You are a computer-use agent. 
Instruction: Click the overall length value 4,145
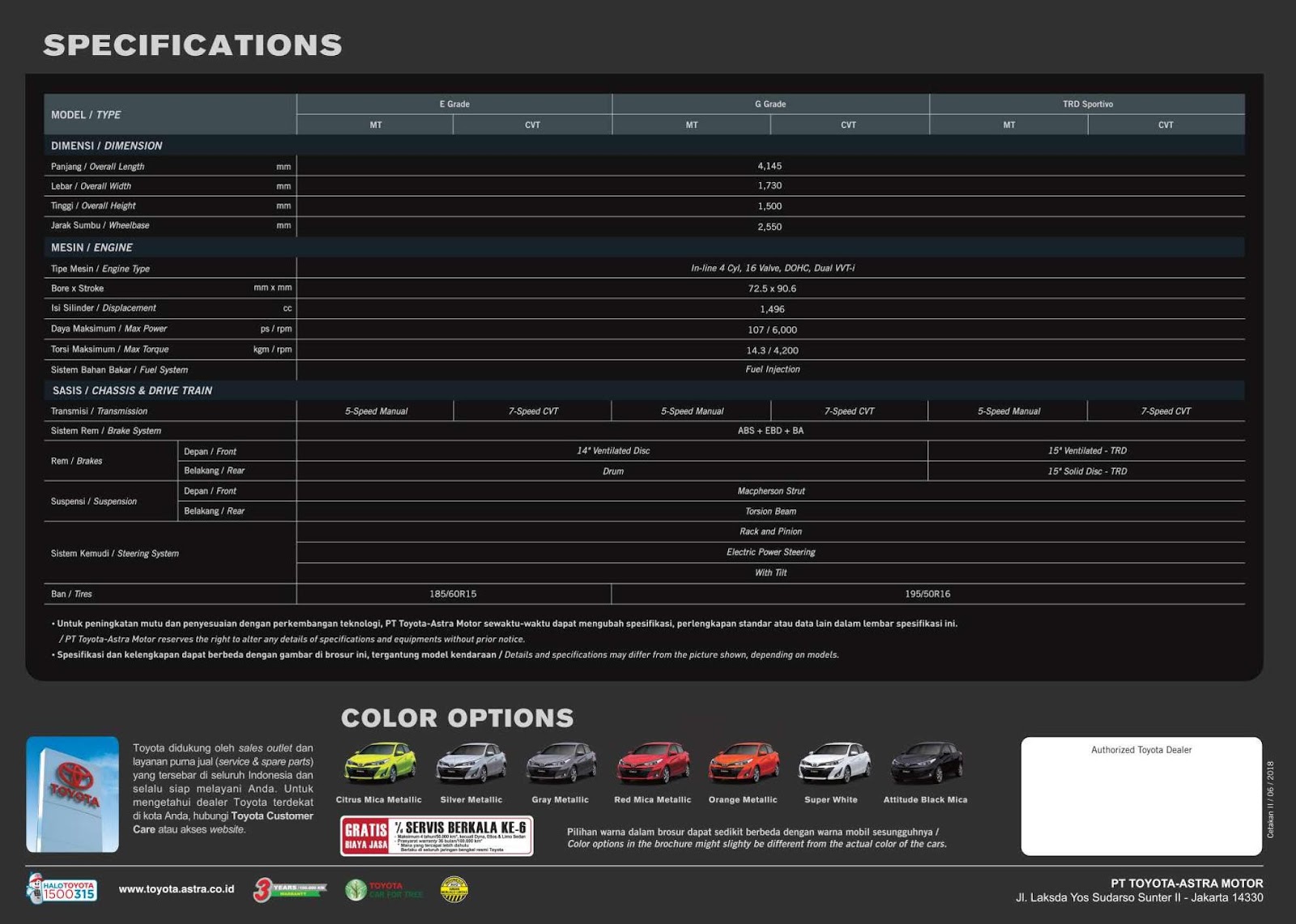click(x=769, y=166)
